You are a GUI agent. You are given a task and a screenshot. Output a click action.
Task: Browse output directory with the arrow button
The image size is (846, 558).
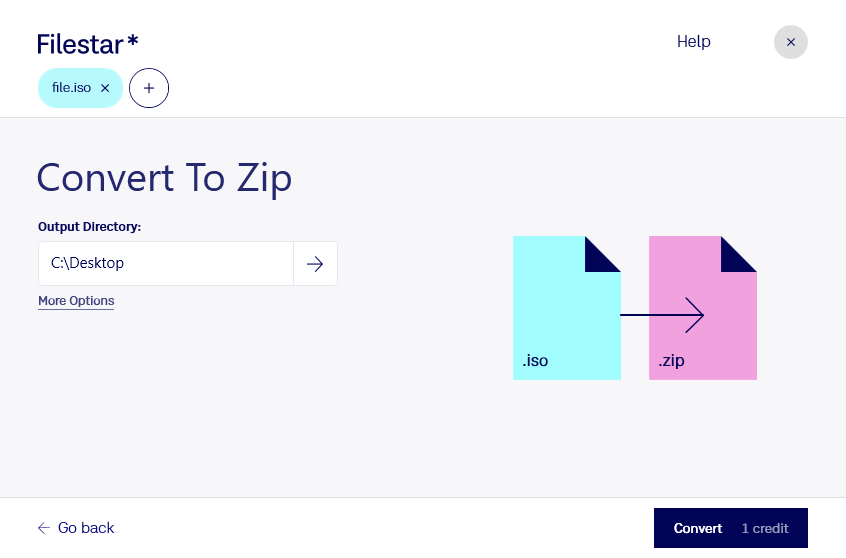315,264
